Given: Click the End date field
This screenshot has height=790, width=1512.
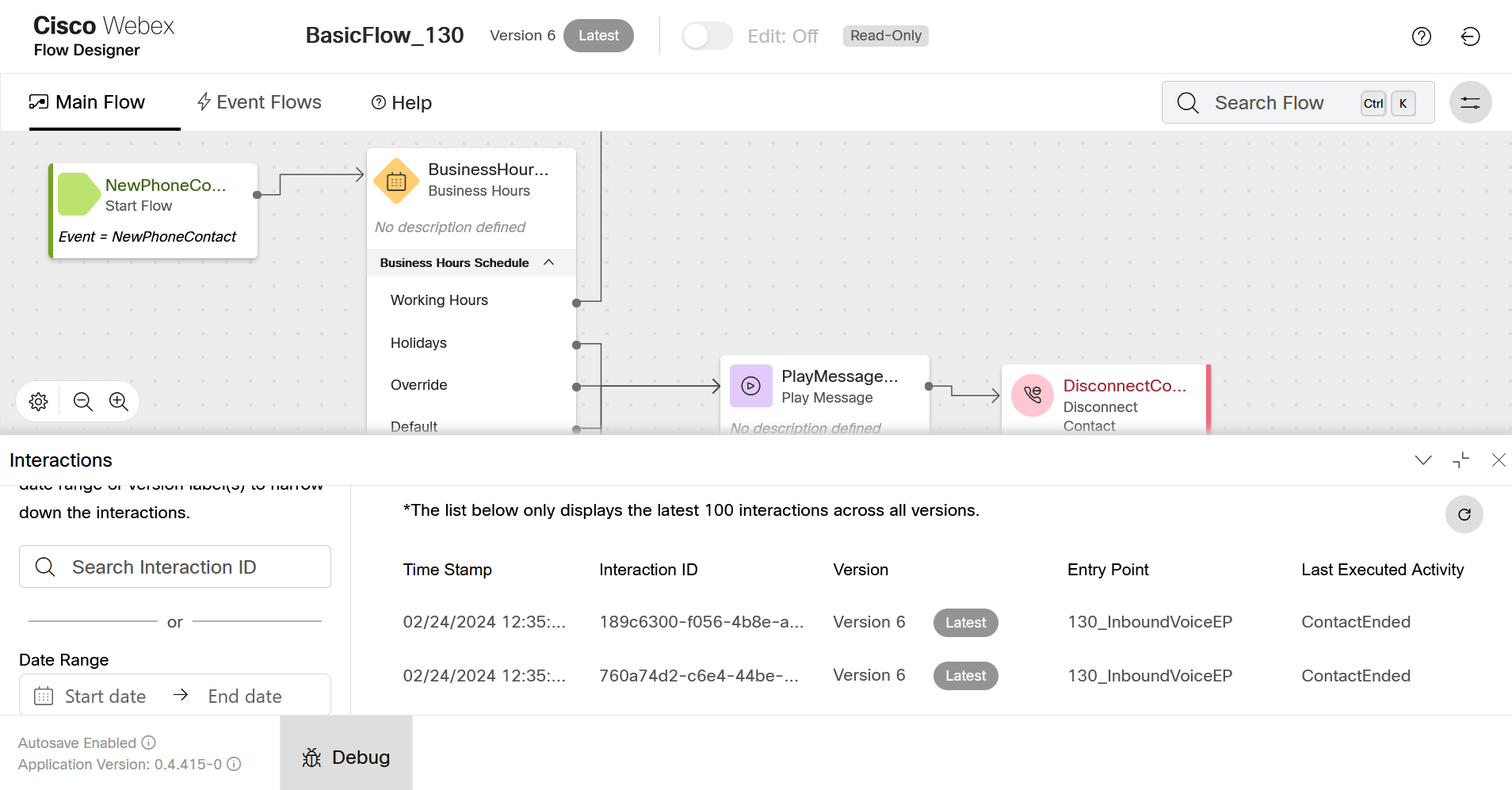Looking at the screenshot, I should click(x=245, y=696).
